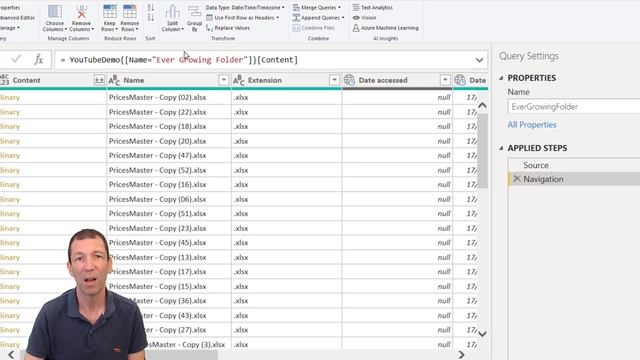The image size is (640, 360).
Task: Click cell PricesMaster - Copy (51).xlsx
Action: pyautogui.click(x=169, y=213)
